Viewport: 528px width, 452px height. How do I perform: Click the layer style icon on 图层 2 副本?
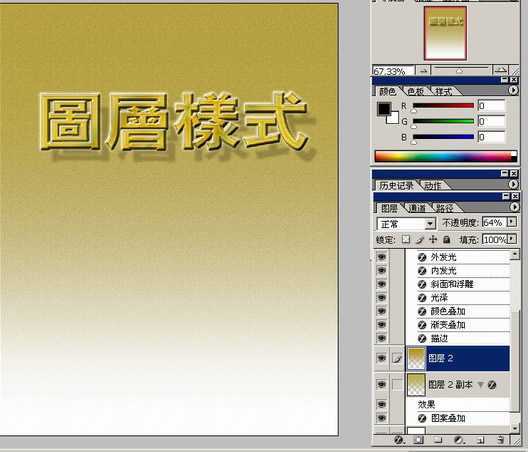(x=492, y=385)
